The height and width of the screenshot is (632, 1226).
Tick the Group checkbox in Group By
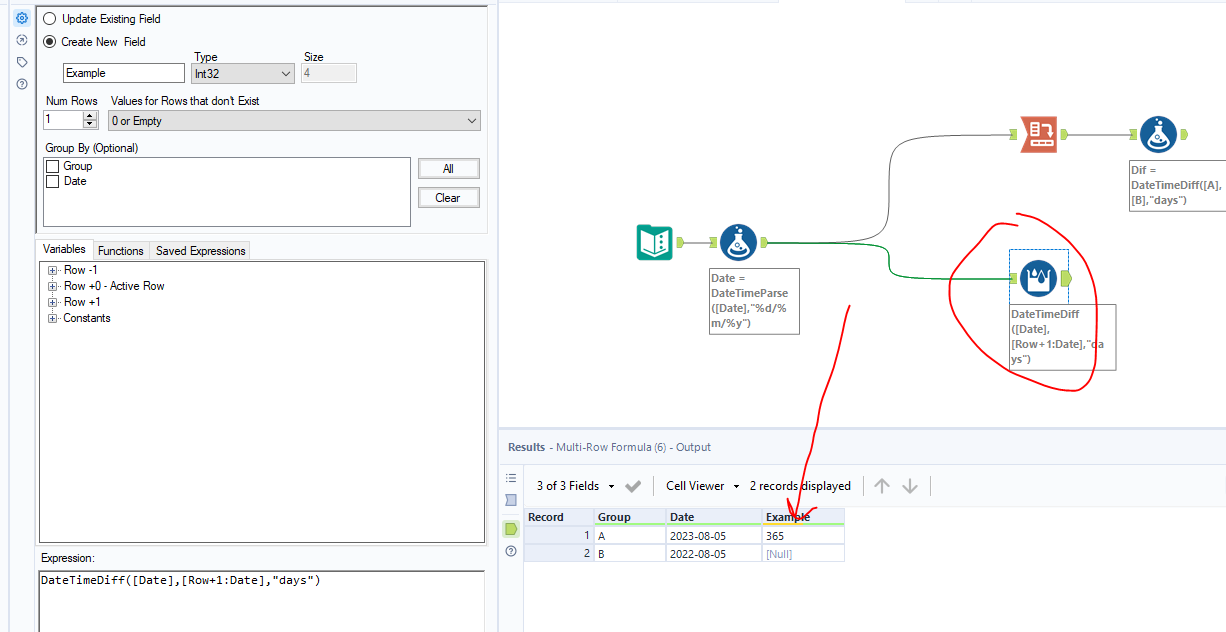click(53, 166)
